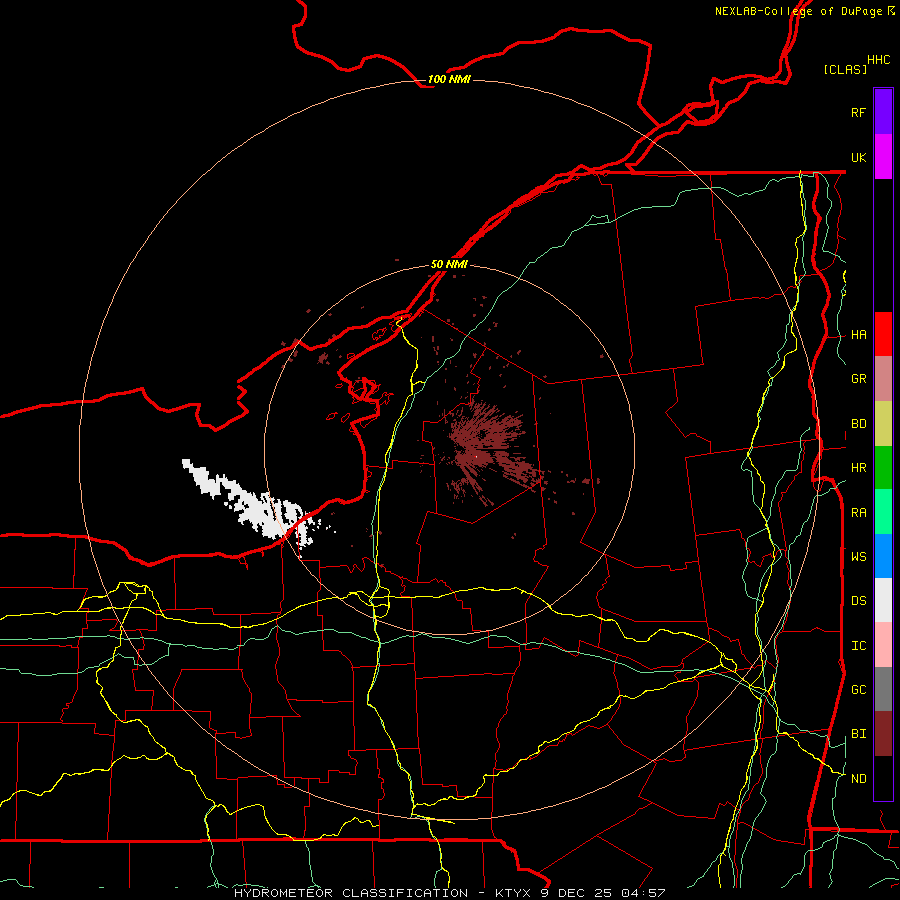Click the RA legend label
Image resolution: width=900 pixels, height=900 pixels.
click(858, 513)
